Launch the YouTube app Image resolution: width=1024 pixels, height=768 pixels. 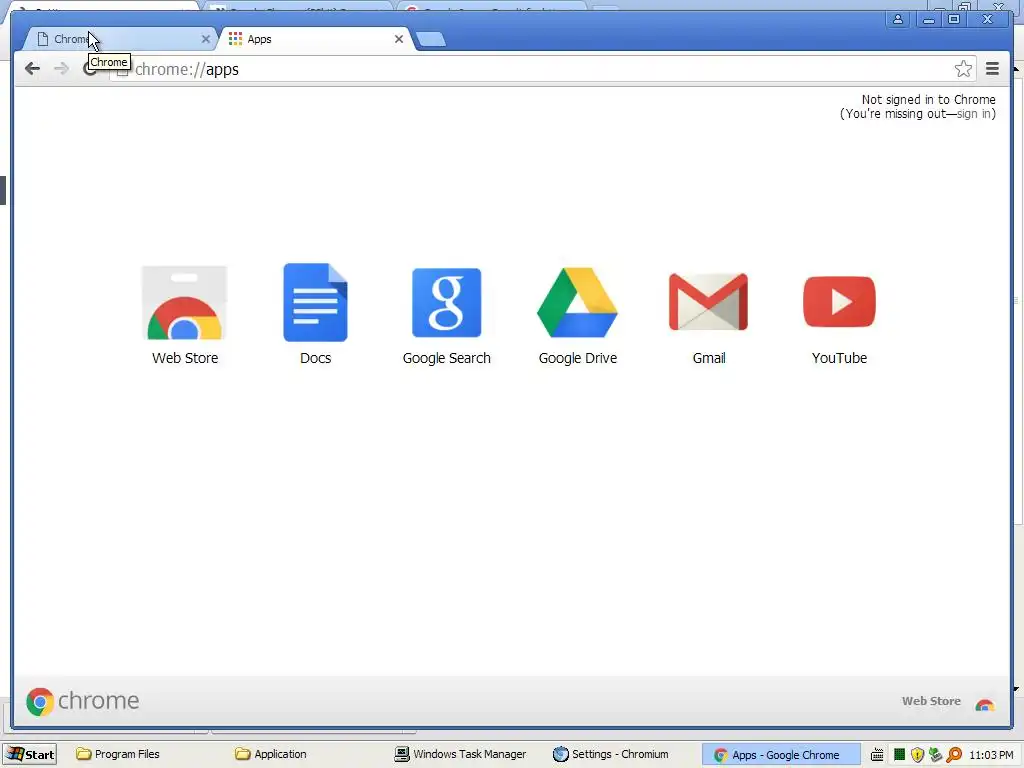pos(839,302)
